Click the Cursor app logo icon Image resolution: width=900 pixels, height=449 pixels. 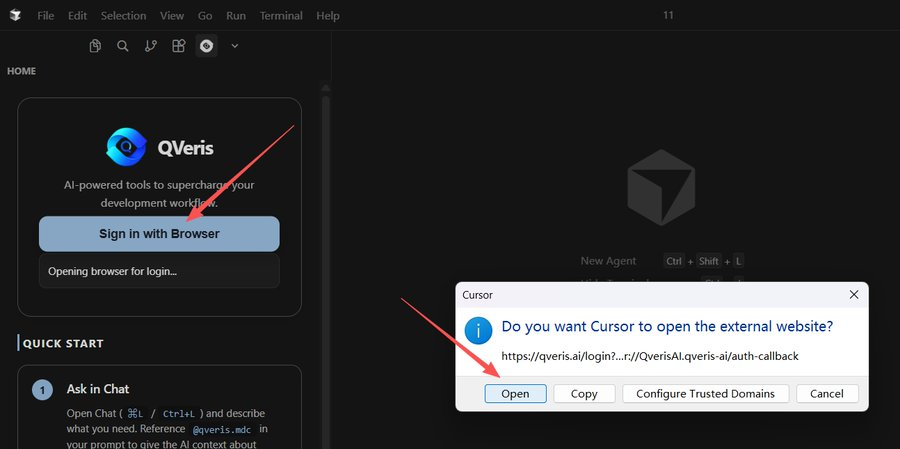15,16
